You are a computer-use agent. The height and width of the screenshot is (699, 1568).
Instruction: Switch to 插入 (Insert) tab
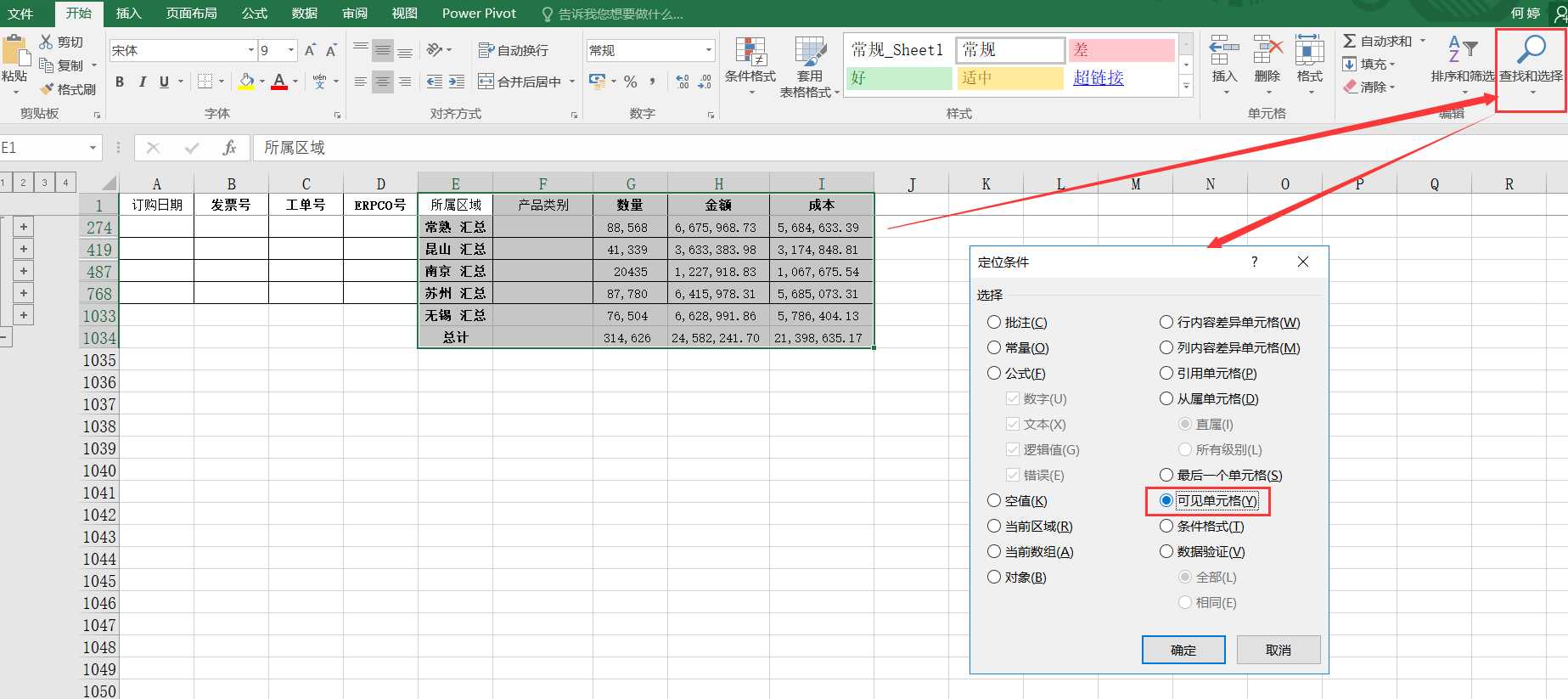tap(128, 14)
